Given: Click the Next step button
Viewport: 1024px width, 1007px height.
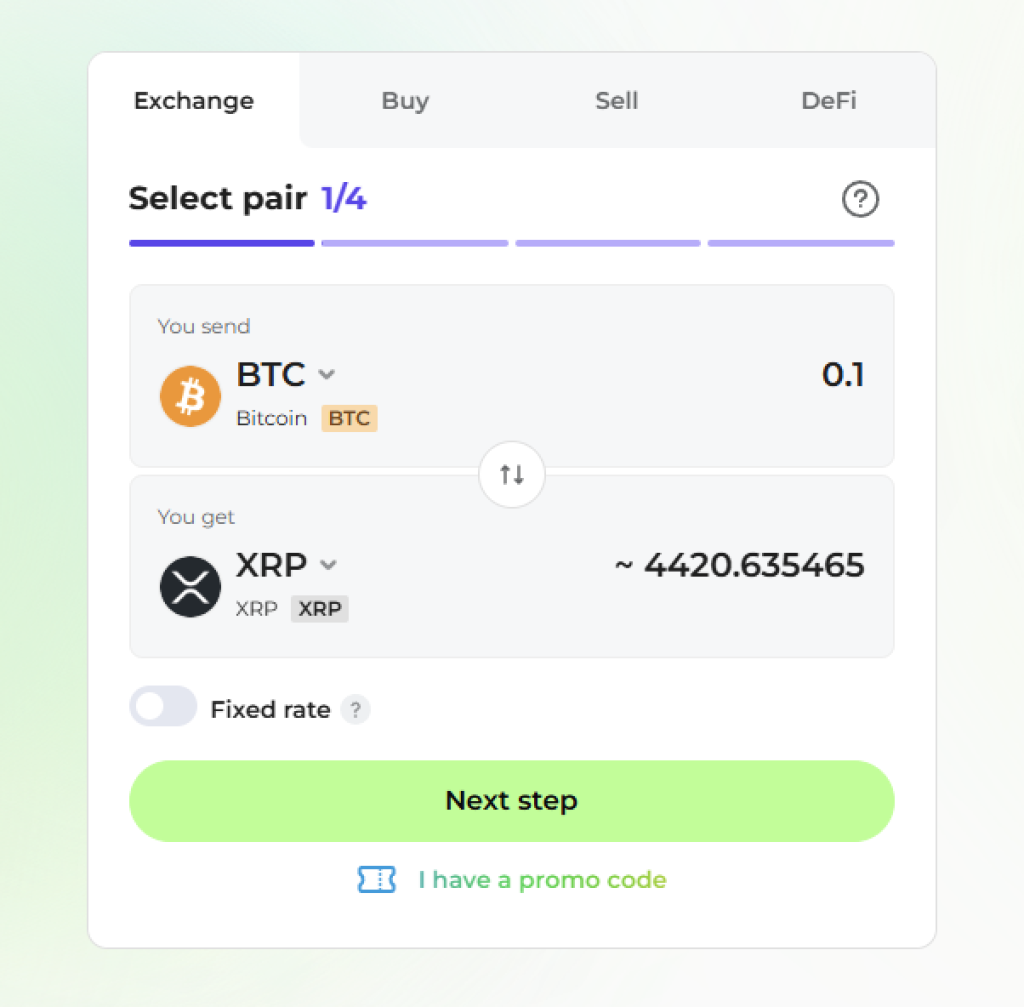Looking at the screenshot, I should point(511,801).
